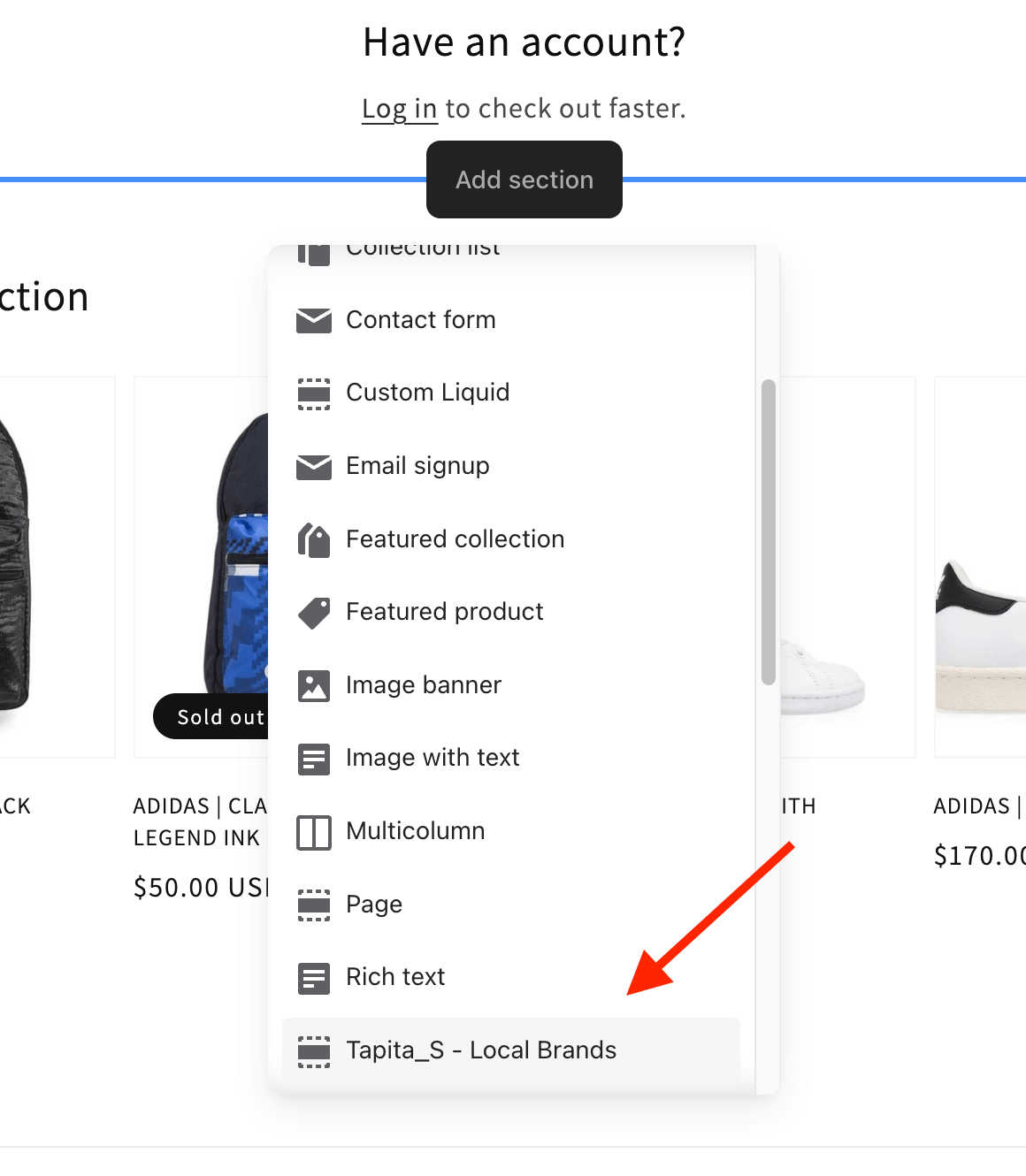The height and width of the screenshot is (1176, 1026).
Task: Click the section list scrollbar thumb
Action: coord(768,531)
